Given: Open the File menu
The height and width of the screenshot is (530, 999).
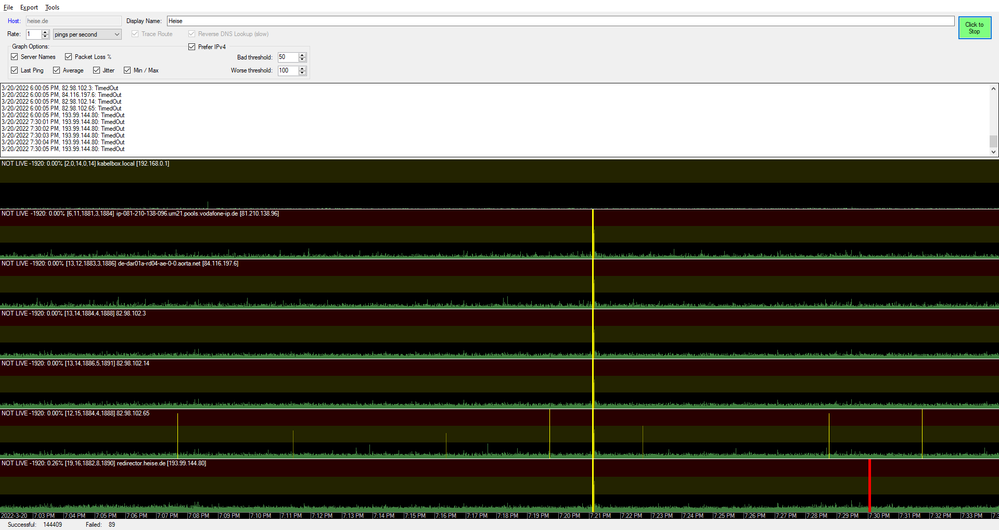Looking at the screenshot, I should point(8,7).
